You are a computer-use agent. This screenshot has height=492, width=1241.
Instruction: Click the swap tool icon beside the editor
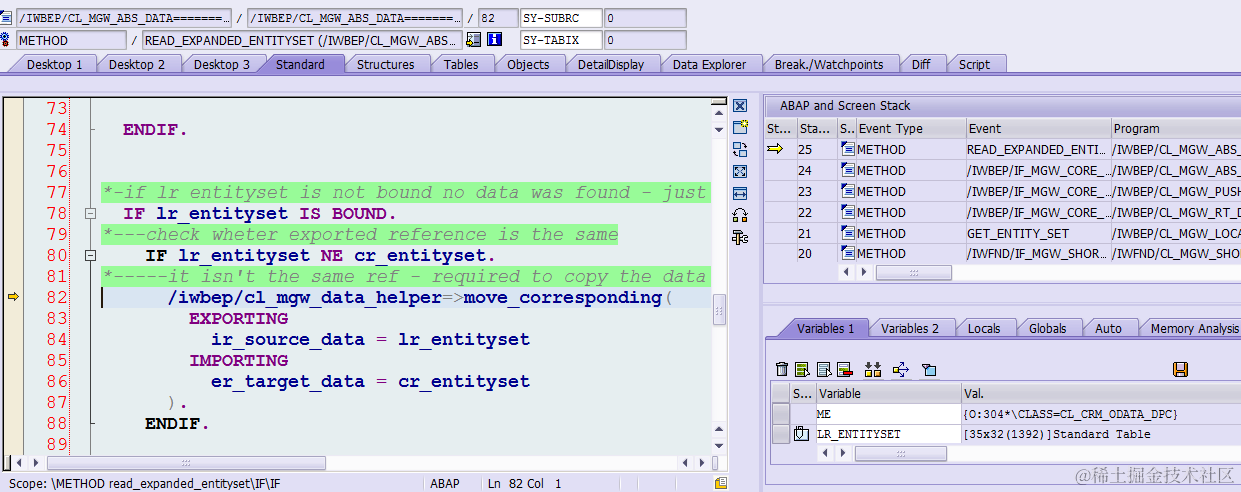click(740, 149)
